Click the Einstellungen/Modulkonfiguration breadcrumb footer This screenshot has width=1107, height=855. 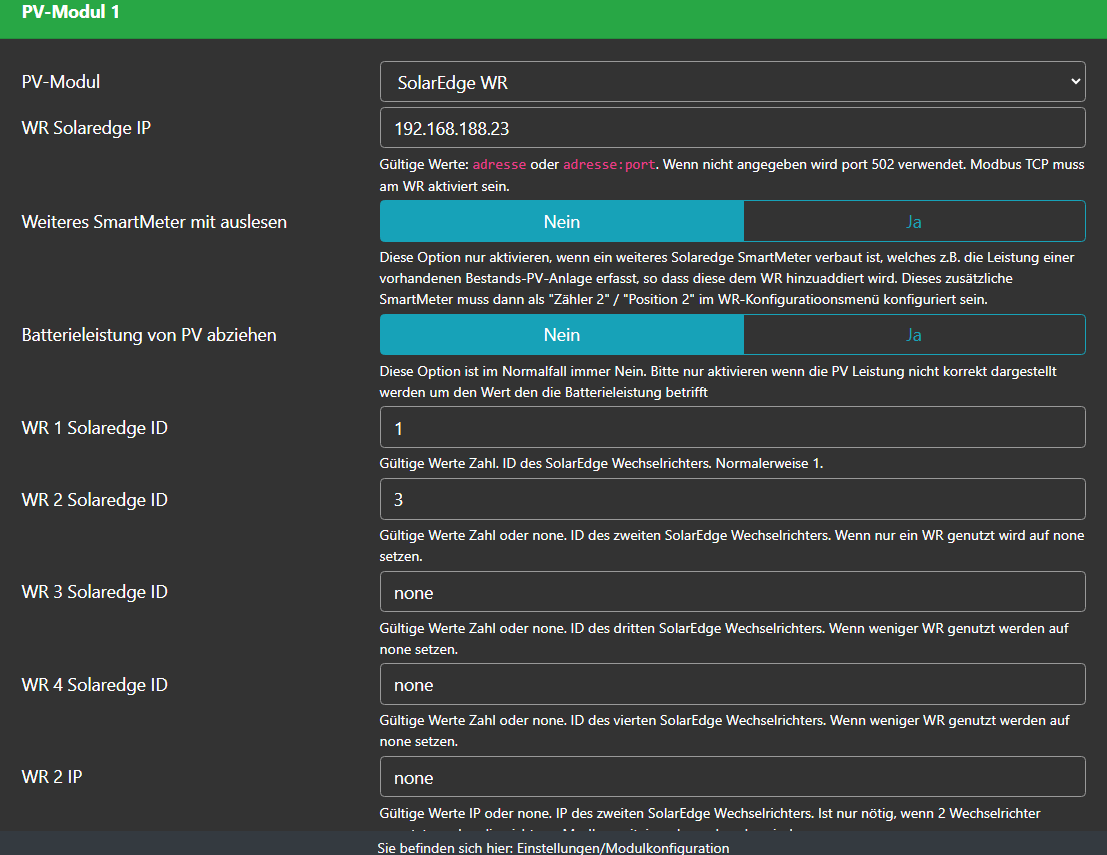[x=553, y=847]
